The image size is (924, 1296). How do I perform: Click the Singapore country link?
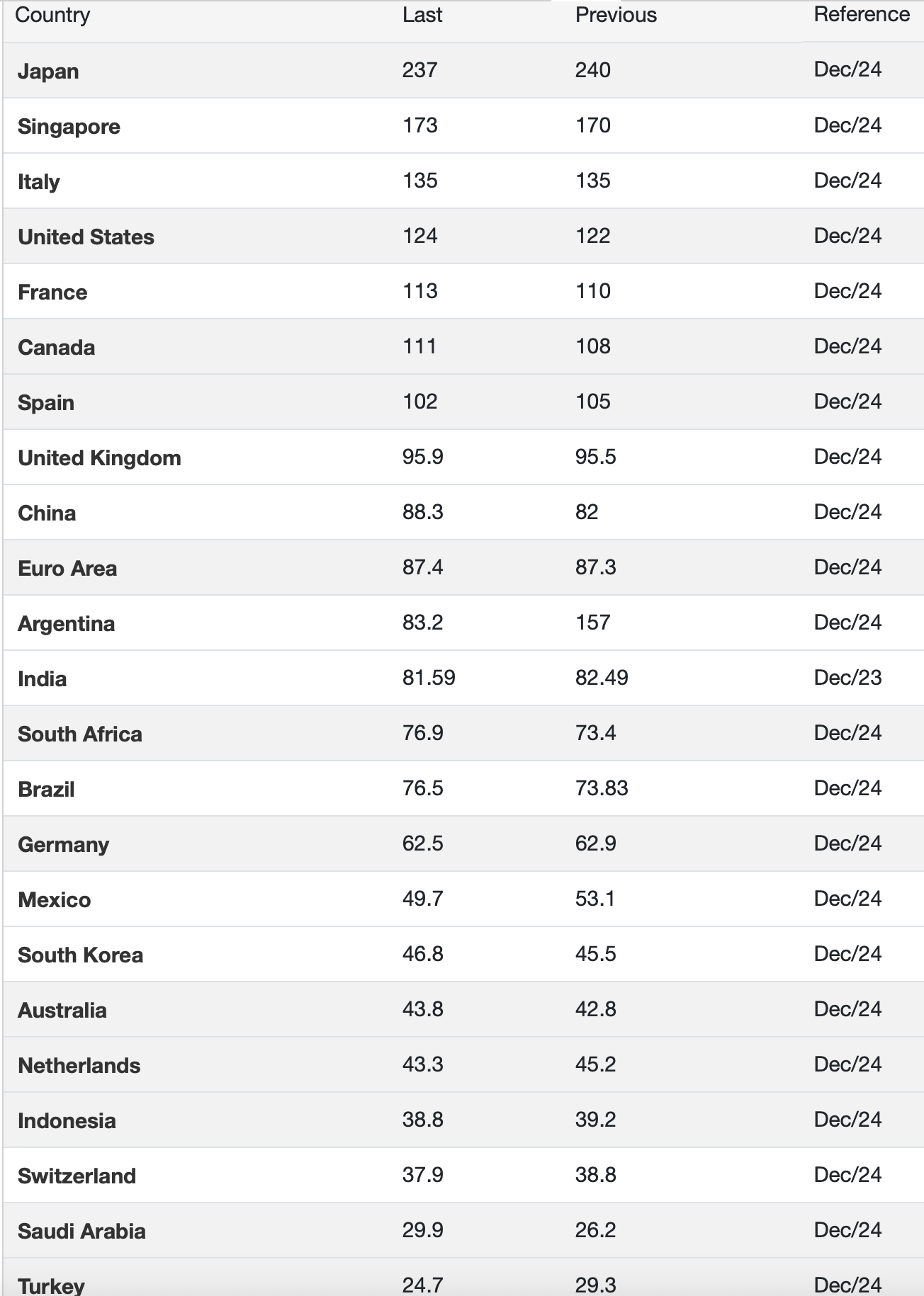tap(69, 127)
